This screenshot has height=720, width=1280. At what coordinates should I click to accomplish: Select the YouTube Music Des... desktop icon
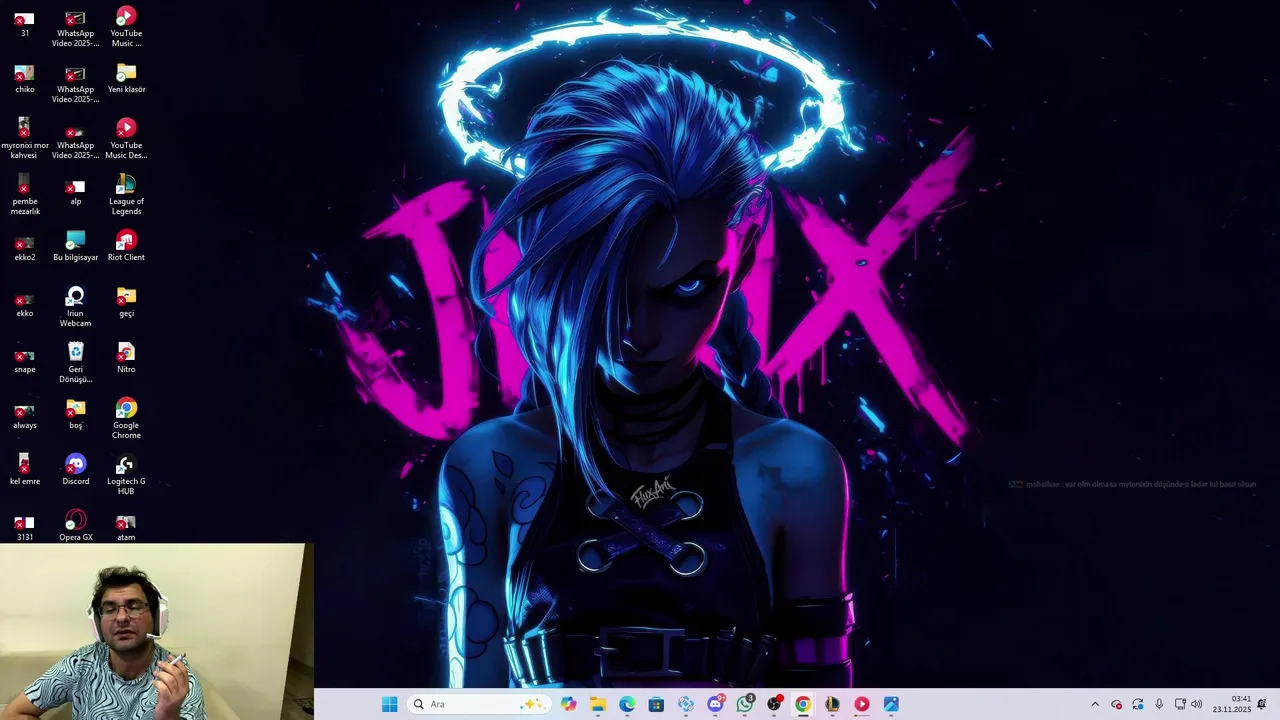tap(126, 139)
